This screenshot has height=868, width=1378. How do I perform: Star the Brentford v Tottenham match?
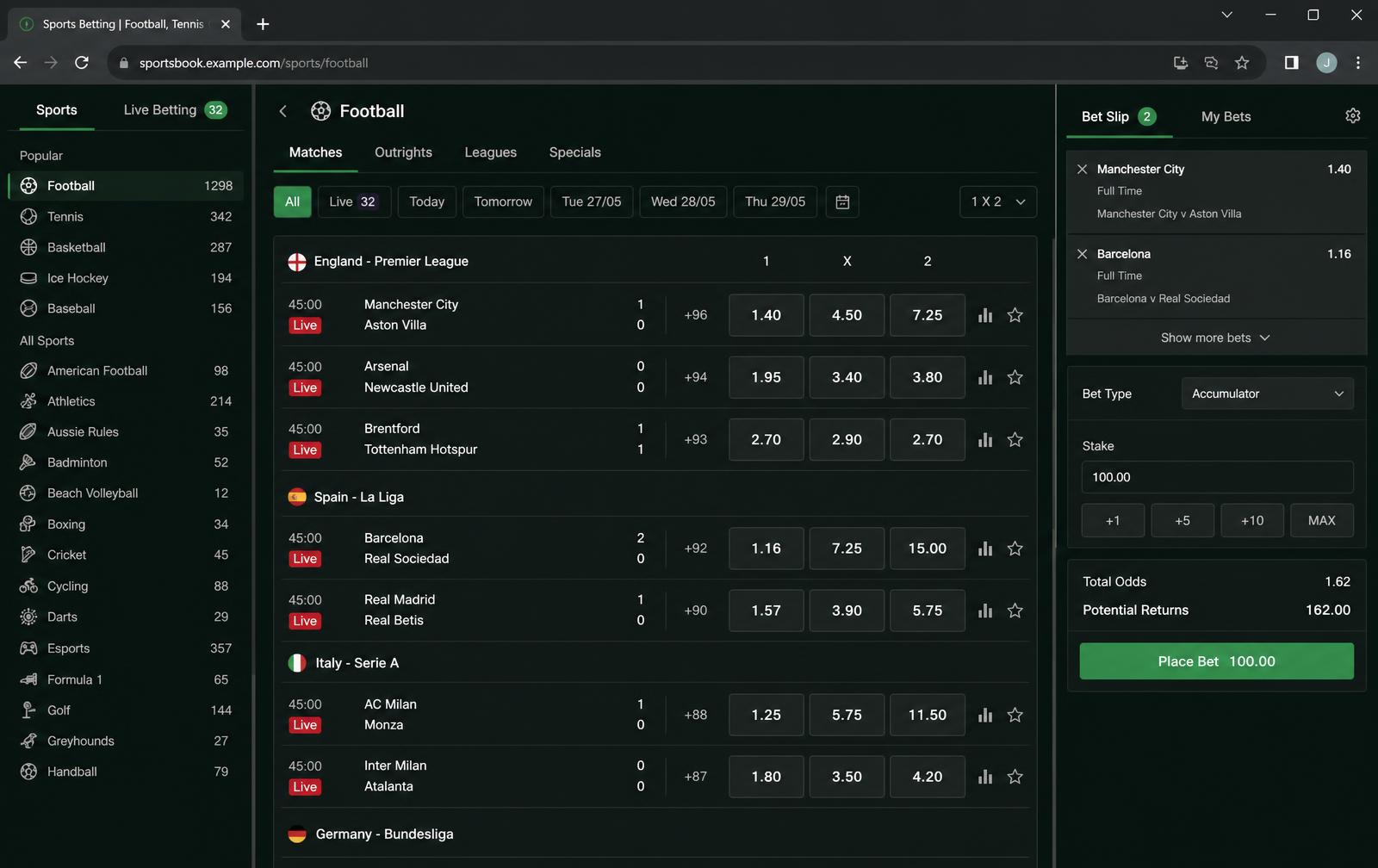coord(1015,439)
